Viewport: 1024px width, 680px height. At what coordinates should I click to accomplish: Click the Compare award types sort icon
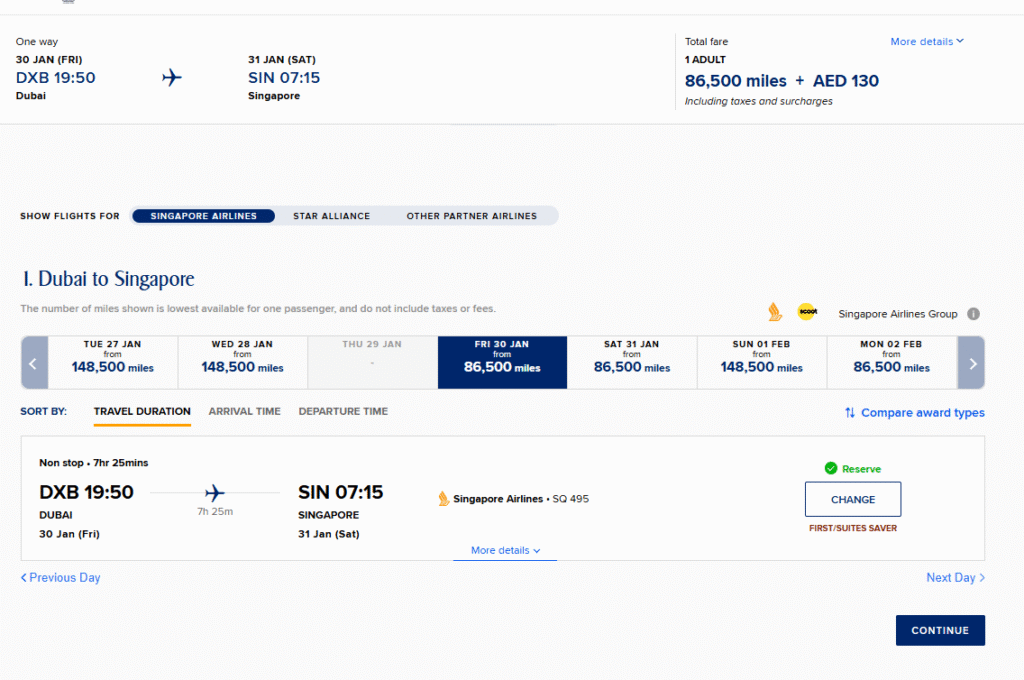pyautogui.click(x=850, y=412)
